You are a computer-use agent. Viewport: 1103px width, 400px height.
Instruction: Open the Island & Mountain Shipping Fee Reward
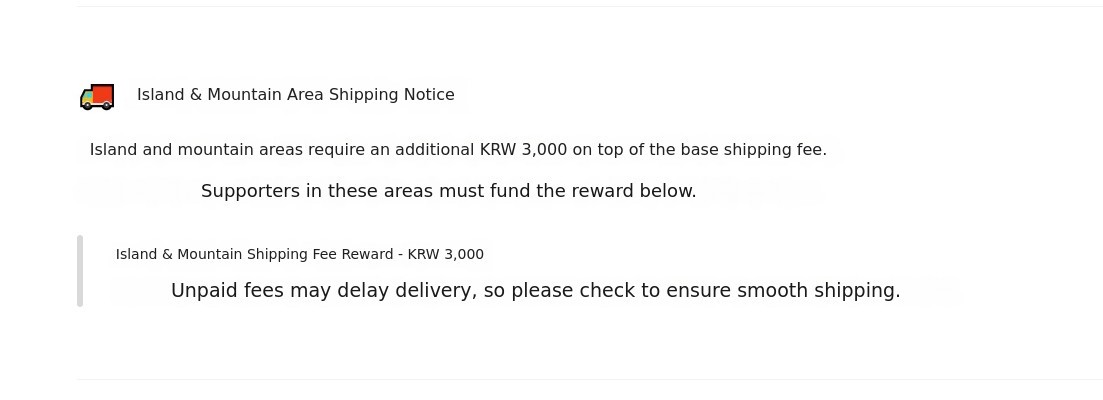pyautogui.click(x=299, y=255)
